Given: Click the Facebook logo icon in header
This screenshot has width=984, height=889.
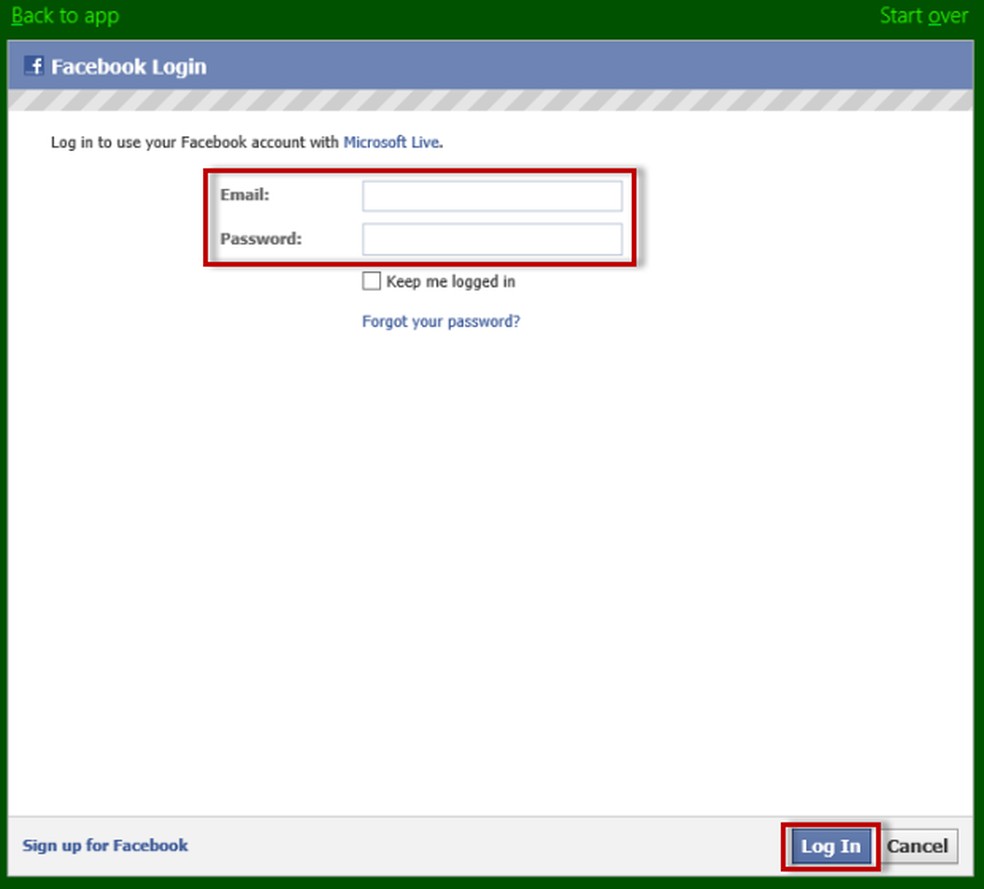Looking at the screenshot, I should coord(33,65).
